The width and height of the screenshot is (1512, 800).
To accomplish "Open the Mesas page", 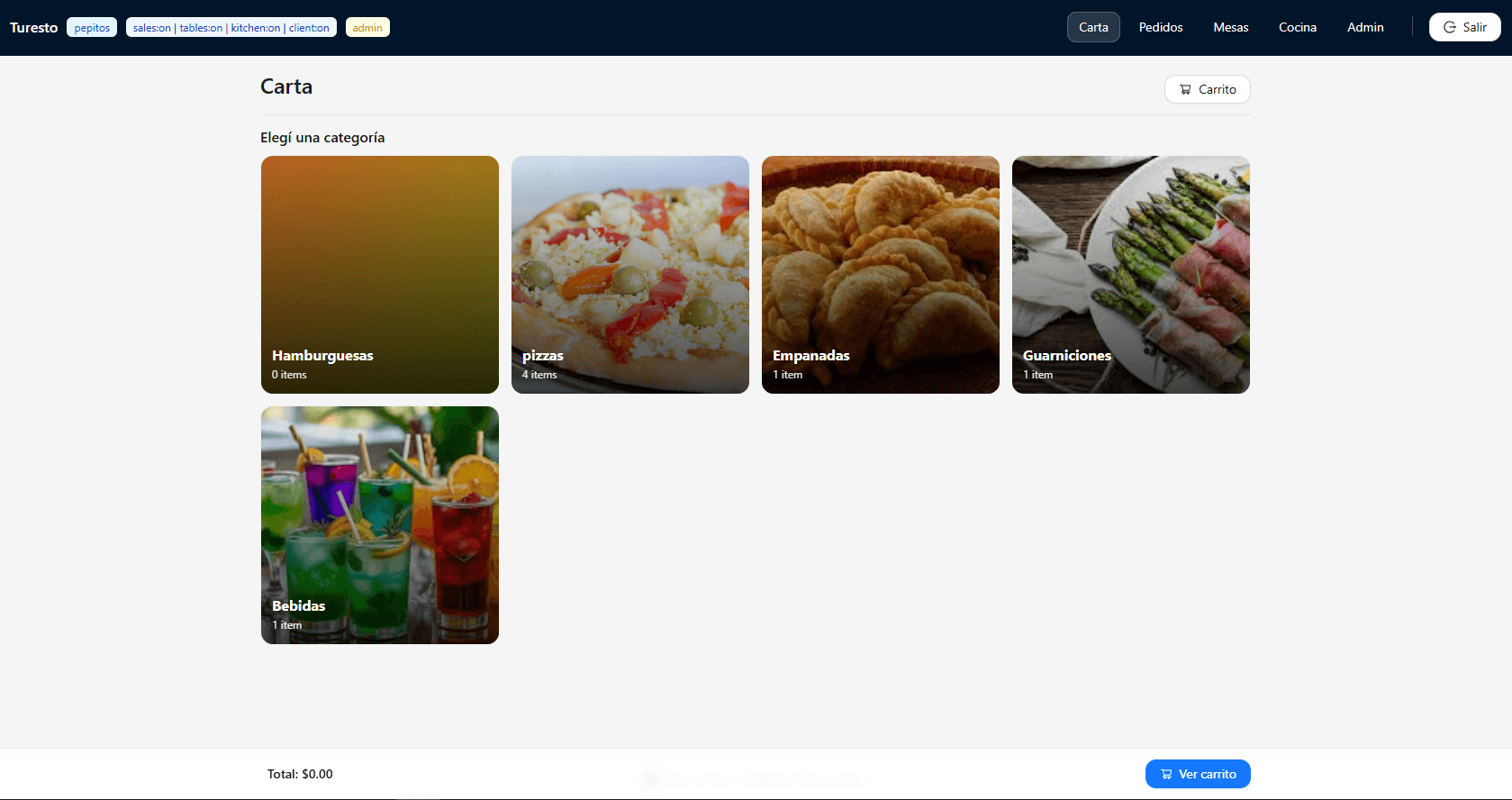I will pyautogui.click(x=1230, y=27).
